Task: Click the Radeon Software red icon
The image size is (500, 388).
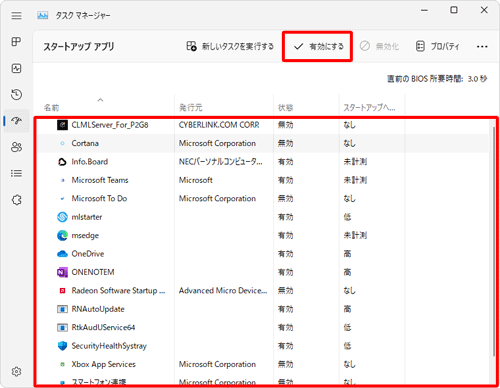Action: click(62, 291)
